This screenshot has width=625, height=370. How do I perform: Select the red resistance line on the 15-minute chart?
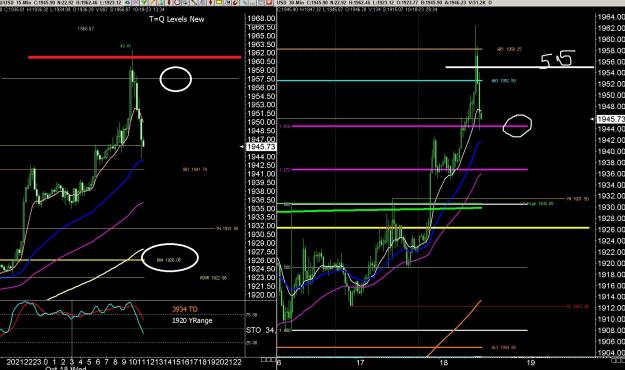pyautogui.click(x=134, y=57)
